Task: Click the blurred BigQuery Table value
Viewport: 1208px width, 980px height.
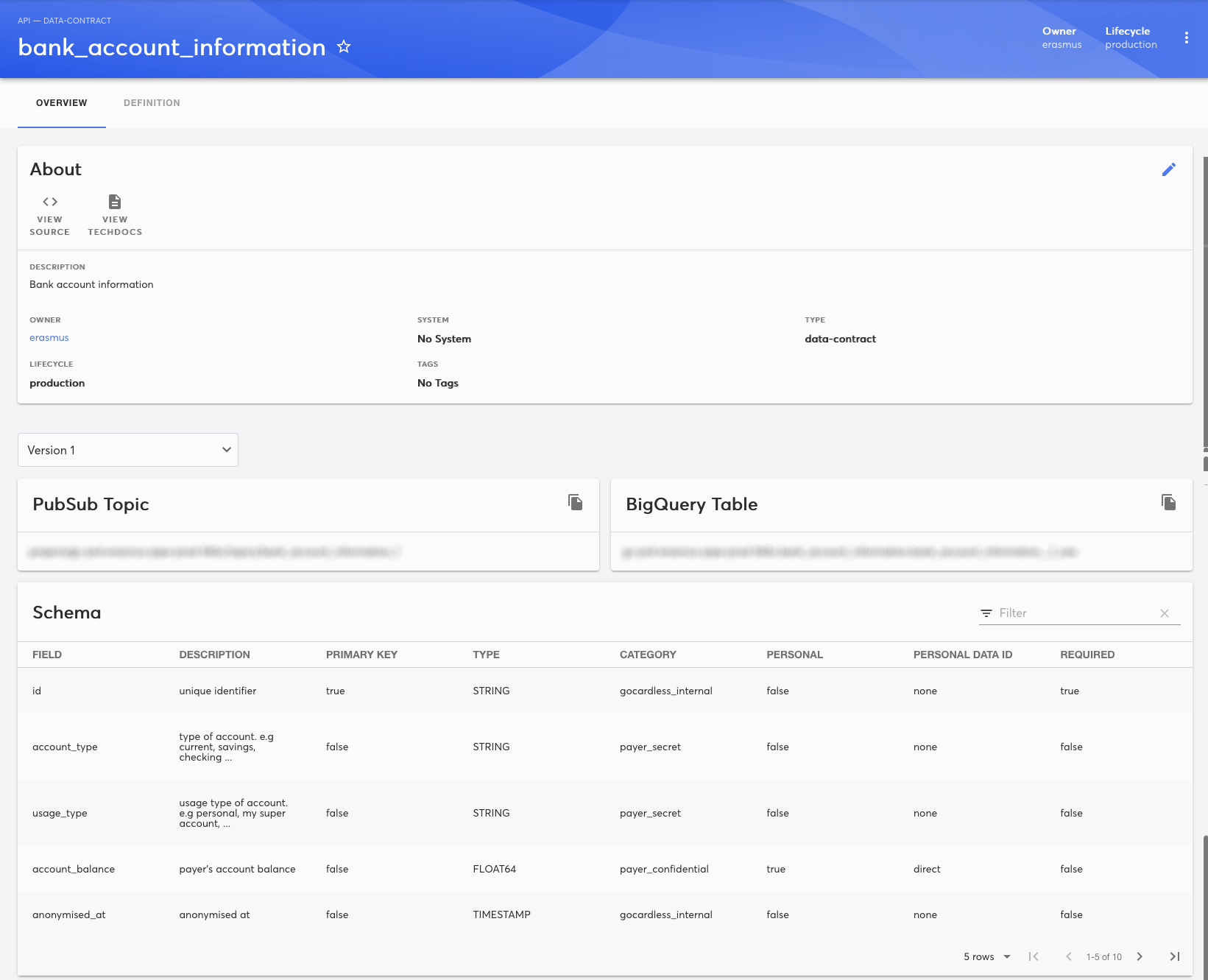Action: point(850,551)
